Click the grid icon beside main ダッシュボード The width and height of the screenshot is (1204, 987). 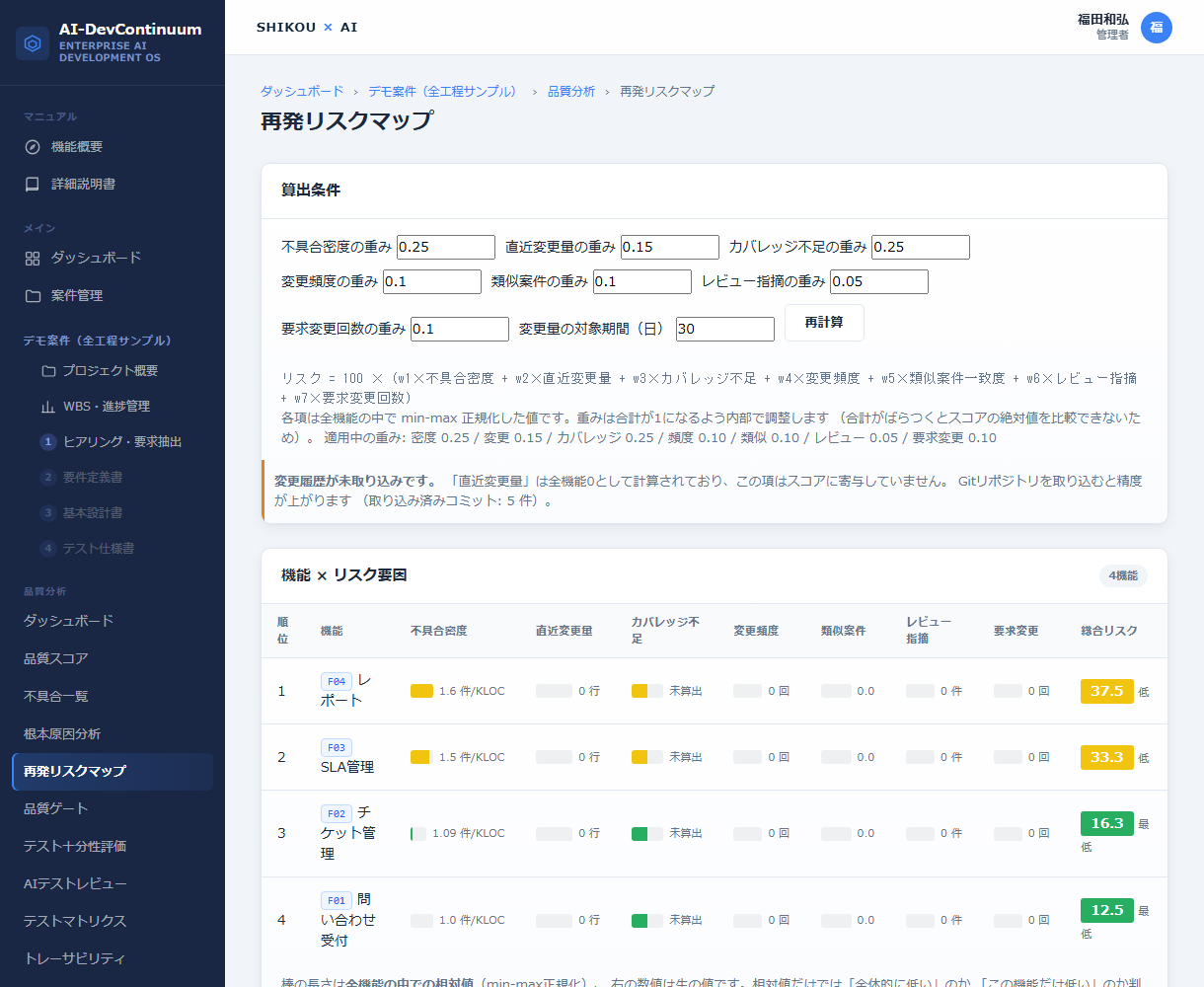pyautogui.click(x=33, y=259)
